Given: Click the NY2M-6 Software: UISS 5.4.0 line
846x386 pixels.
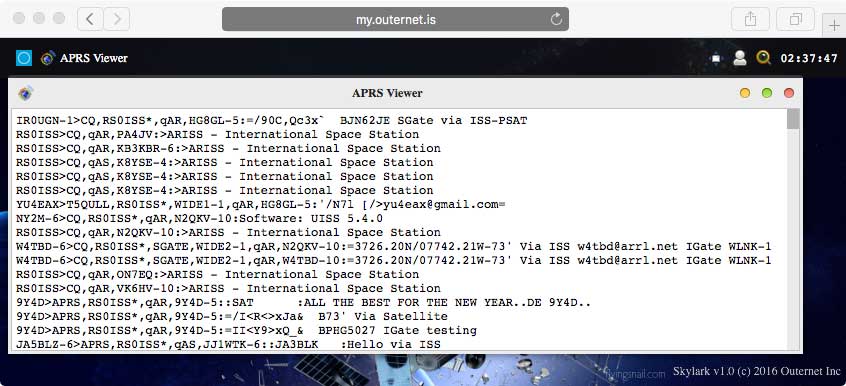Looking at the screenshot, I should pyautogui.click(x=199, y=219).
